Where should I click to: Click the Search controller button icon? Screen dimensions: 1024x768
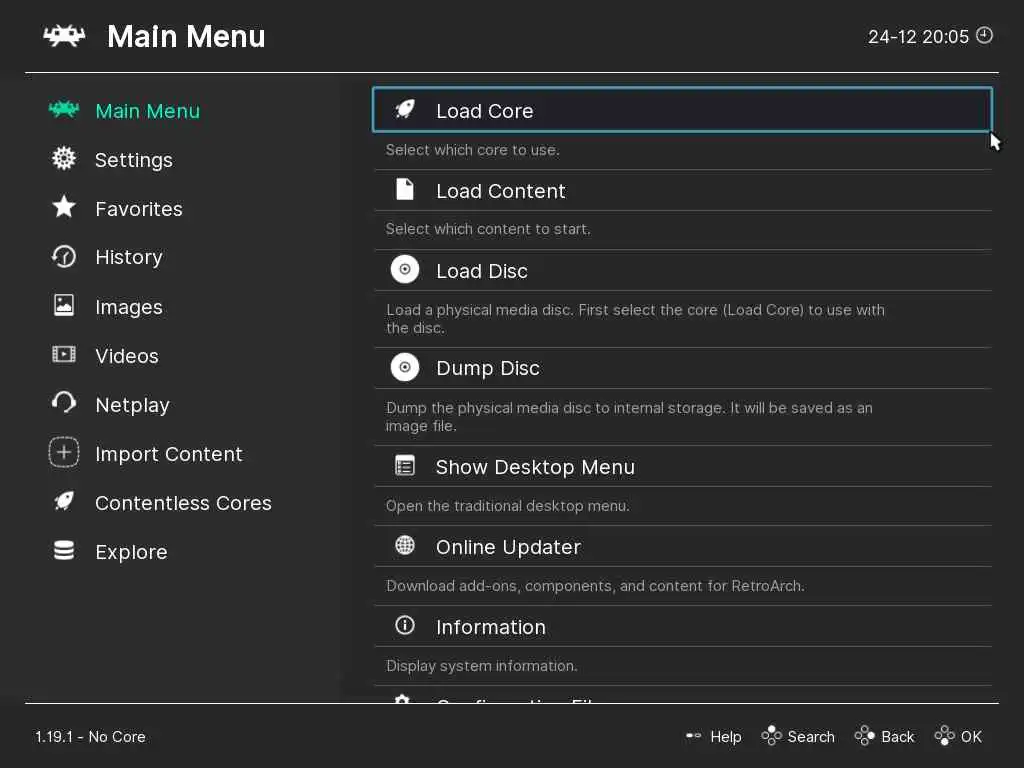771,735
